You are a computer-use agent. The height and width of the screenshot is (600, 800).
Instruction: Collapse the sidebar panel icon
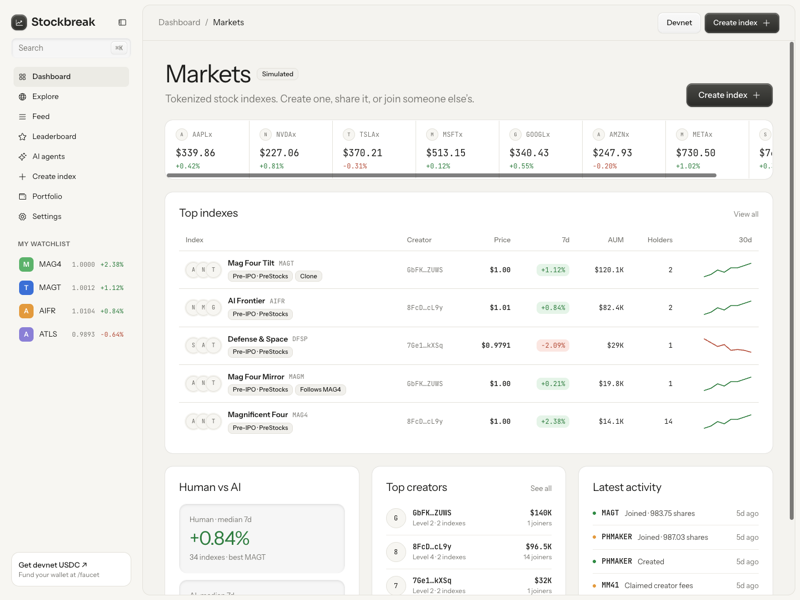[122, 22]
